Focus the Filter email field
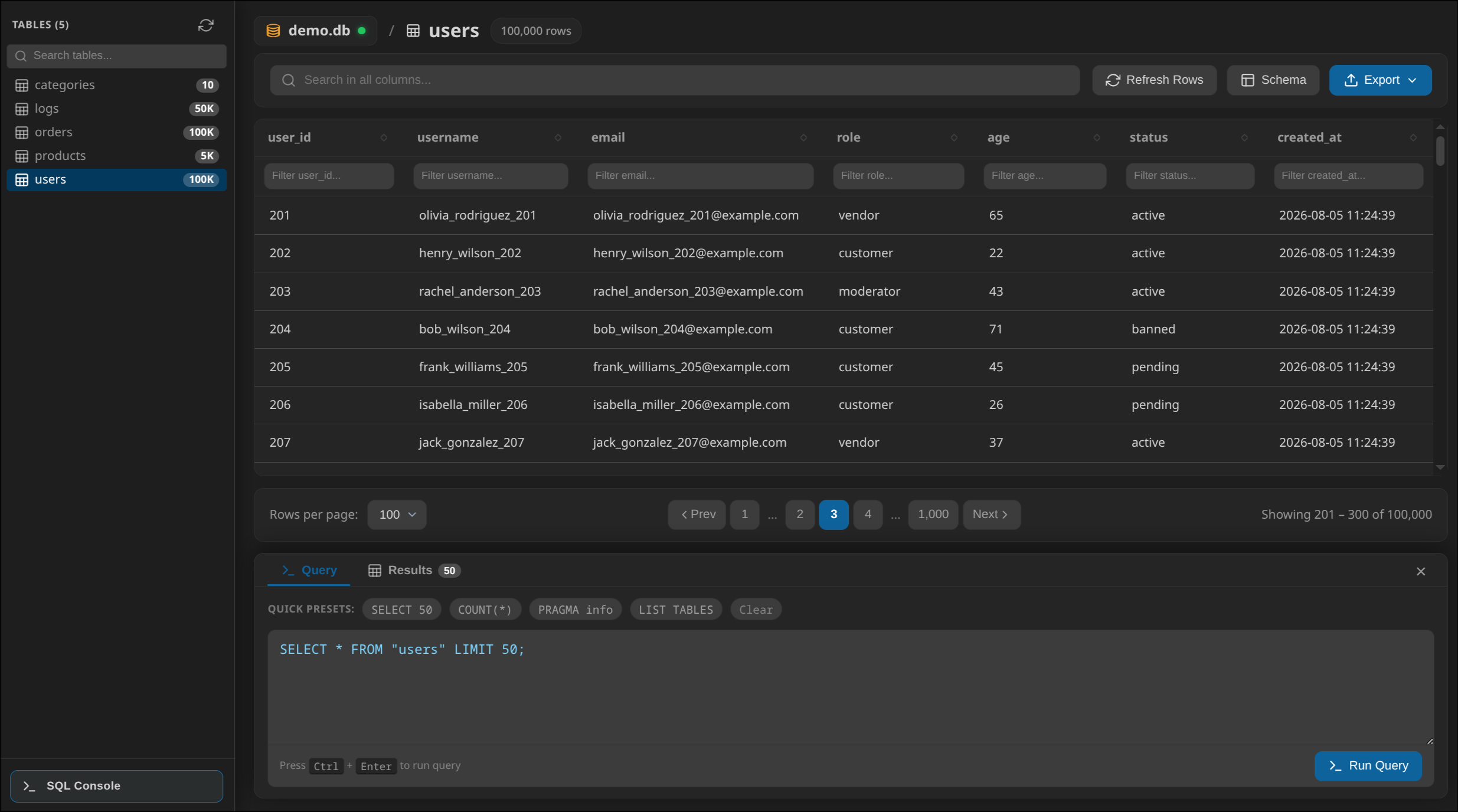1458x812 pixels. click(x=700, y=176)
